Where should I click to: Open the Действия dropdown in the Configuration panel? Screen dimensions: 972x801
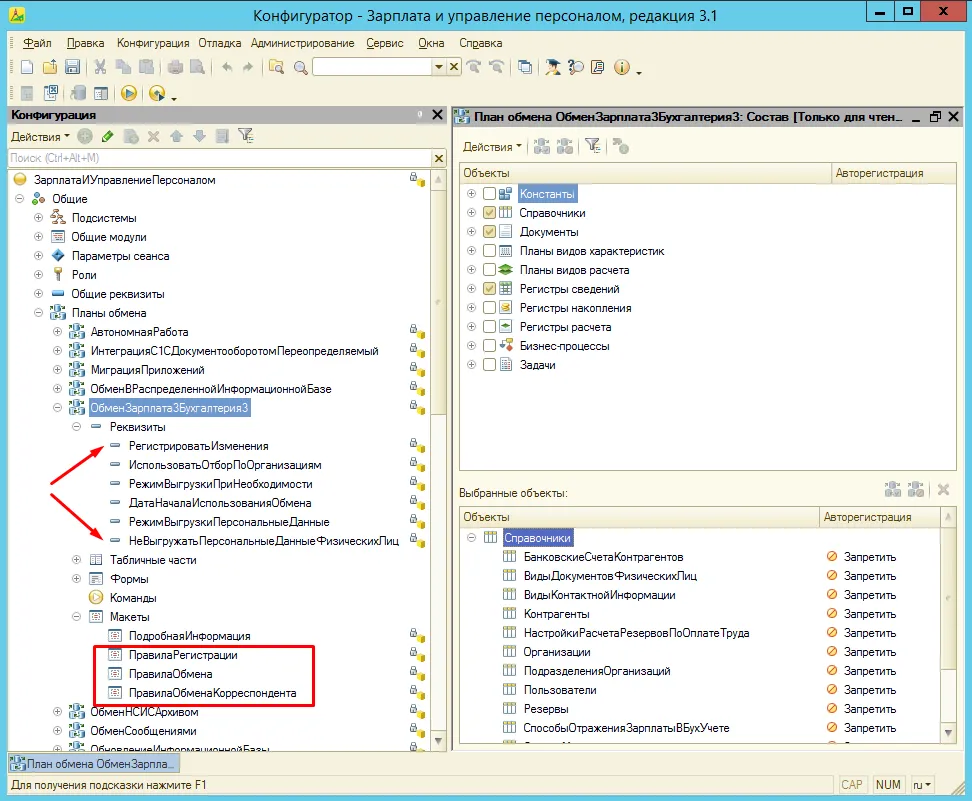coord(40,136)
